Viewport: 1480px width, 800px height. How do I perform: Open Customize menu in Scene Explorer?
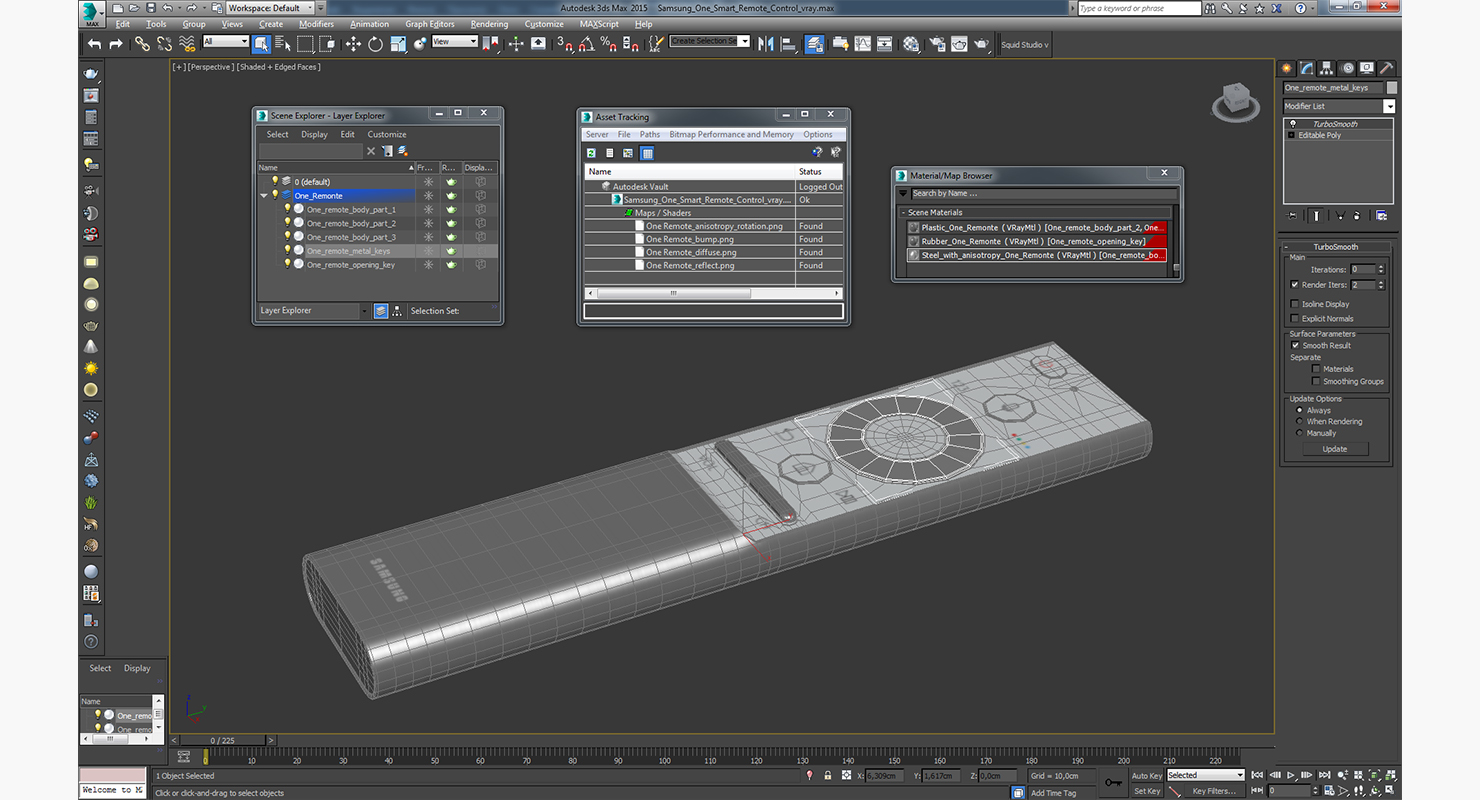click(387, 134)
